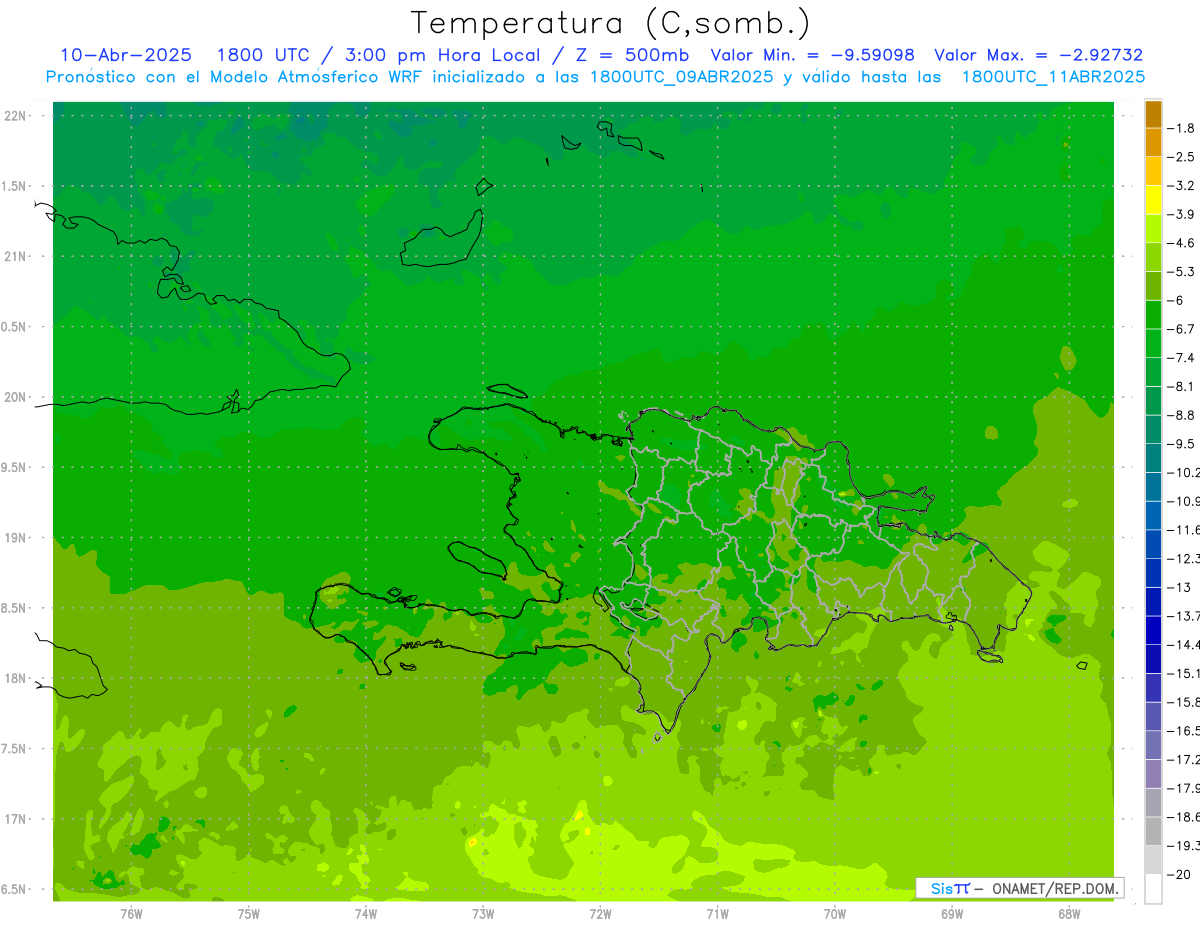Click the -7.4 colorbar value
Image resolution: width=1200 pixels, height=927 pixels.
(1182, 357)
